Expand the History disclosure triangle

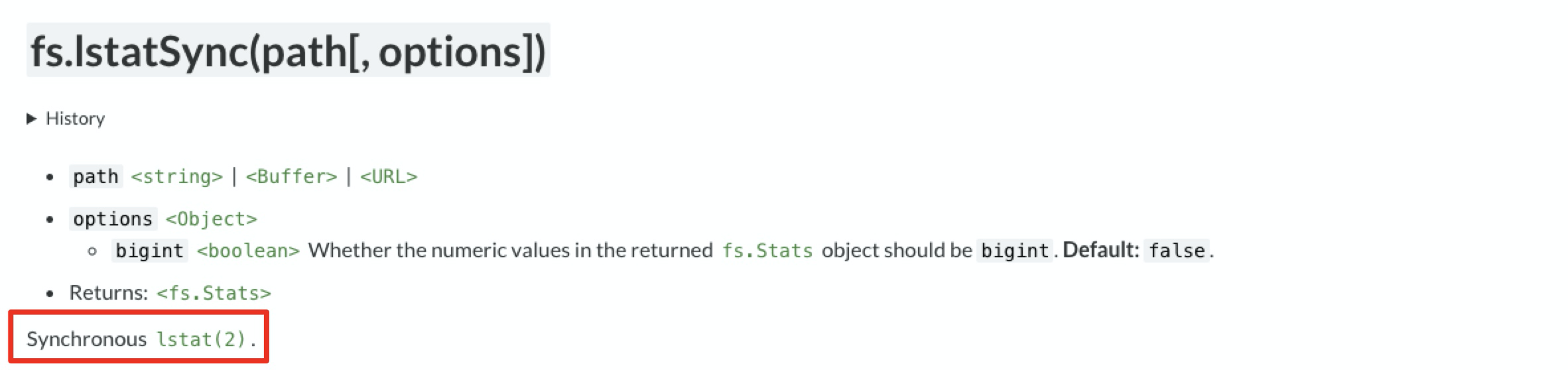click(31, 119)
